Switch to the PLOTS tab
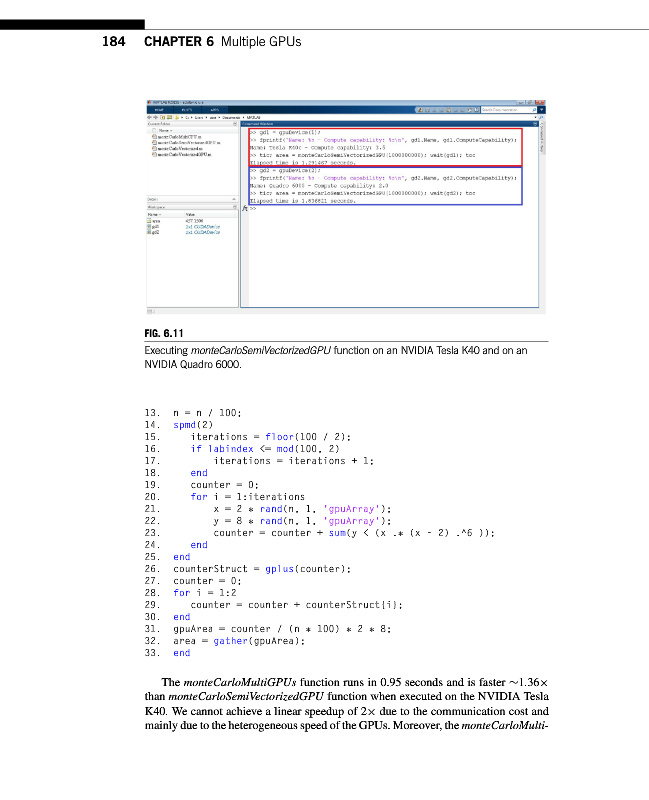Viewport: 649px width, 800px height. click(187, 109)
